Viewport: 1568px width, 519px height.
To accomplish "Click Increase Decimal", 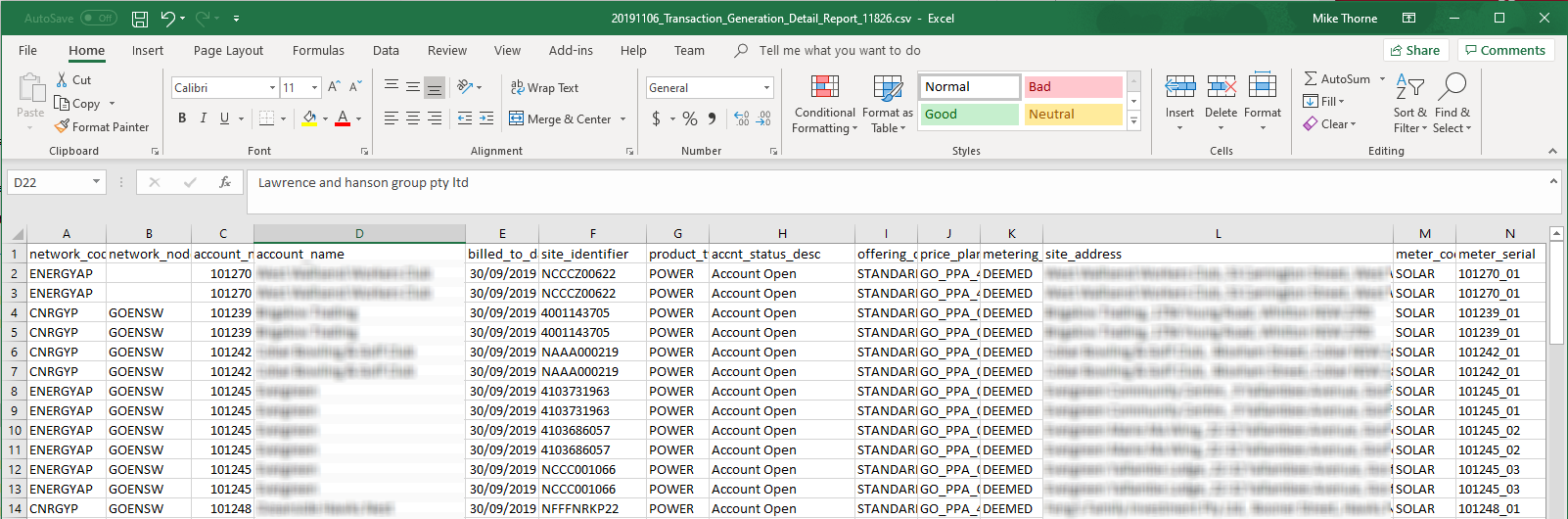I will [742, 118].
